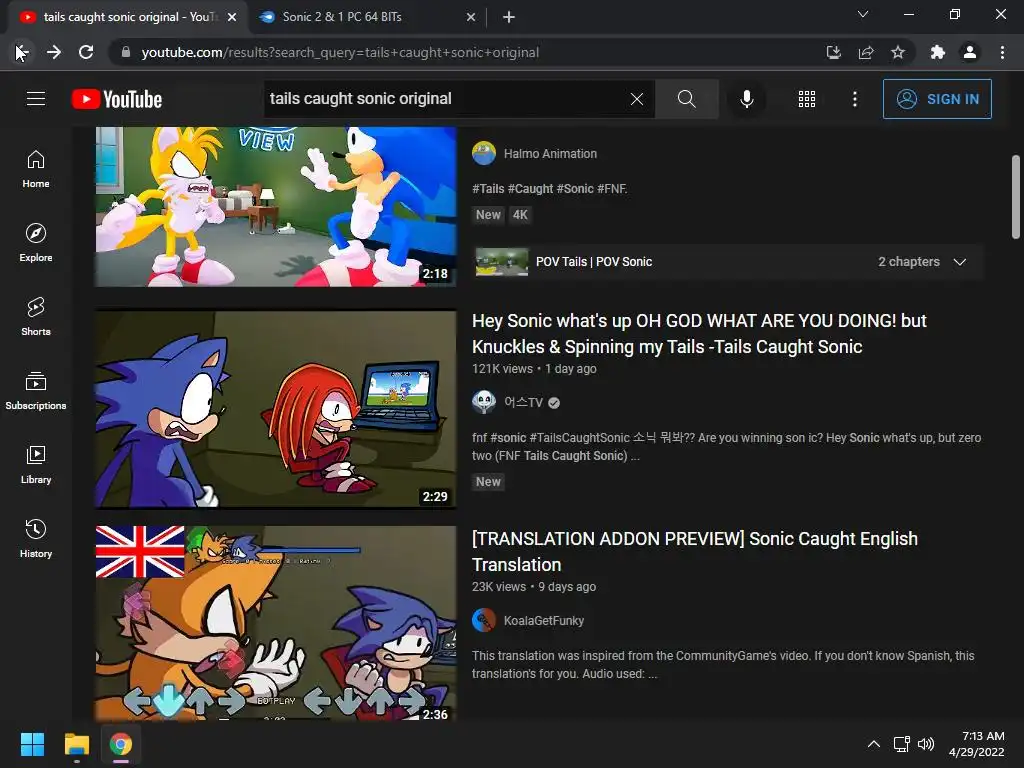The height and width of the screenshot is (768, 1024).
Task: Click the 4K badge
Action: (x=520, y=215)
